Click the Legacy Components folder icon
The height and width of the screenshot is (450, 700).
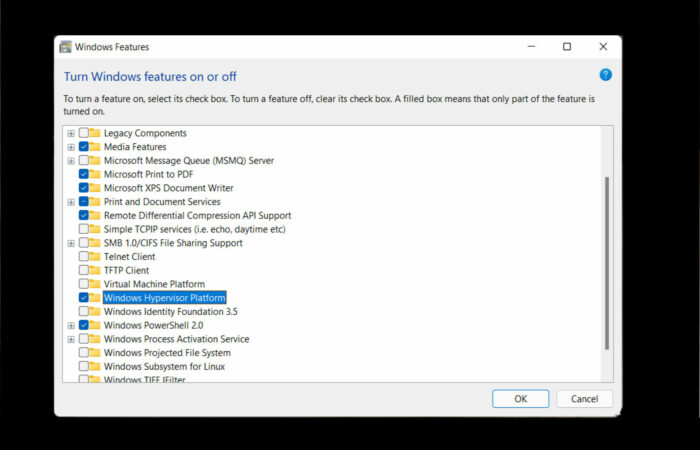[x=95, y=133]
